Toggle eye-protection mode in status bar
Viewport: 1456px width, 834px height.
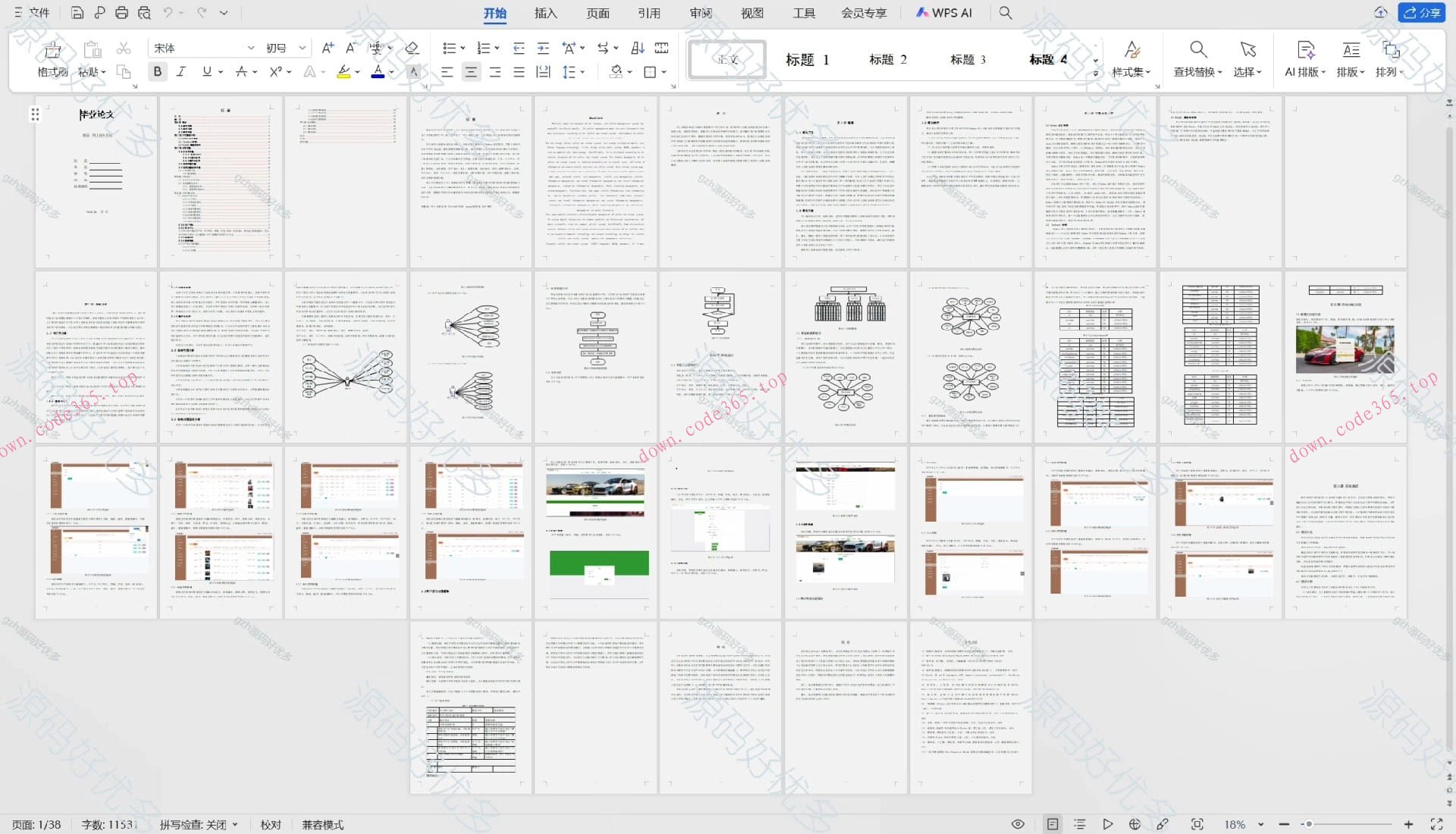click(x=1018, y=824)
